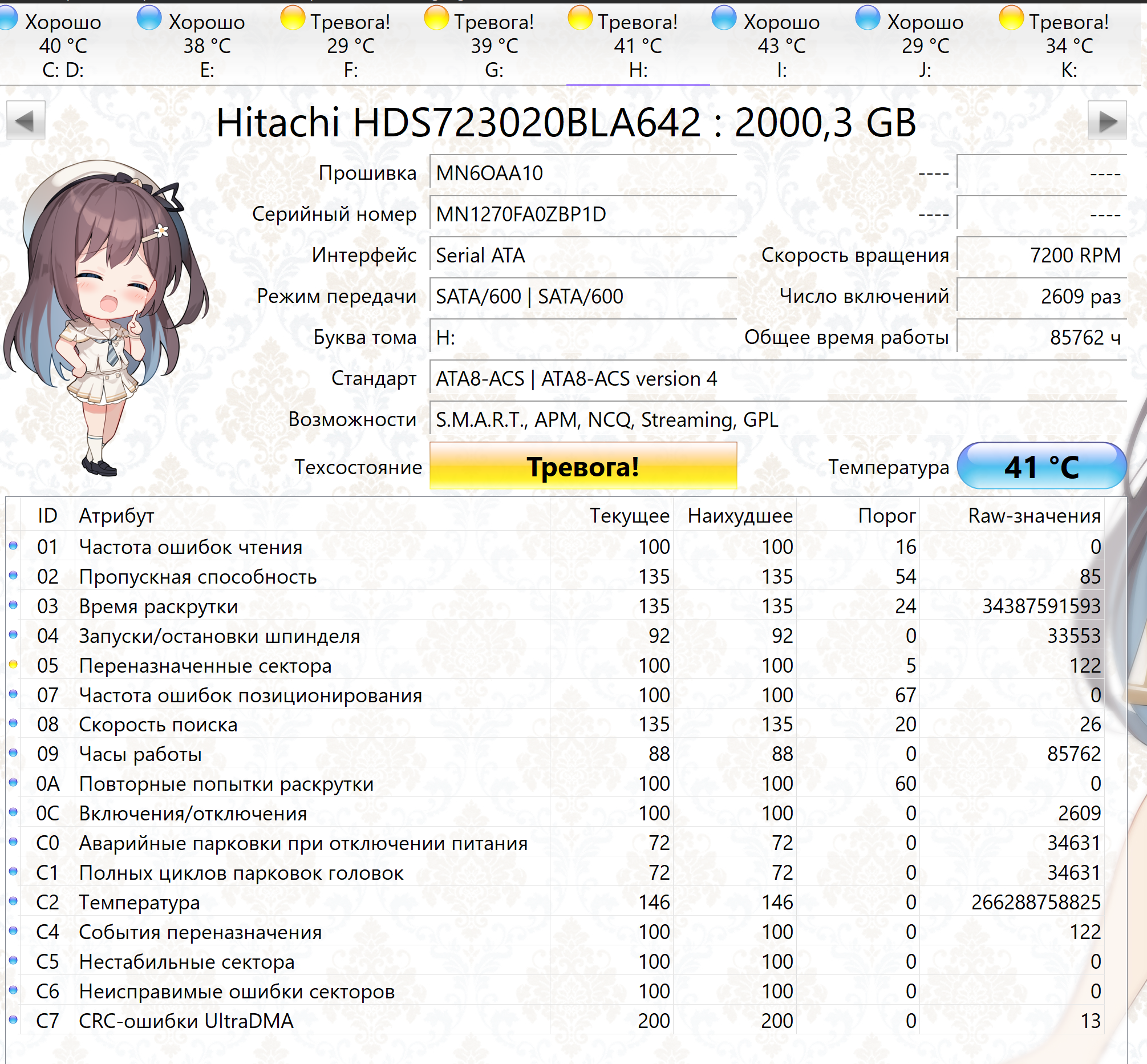Viewport: 1147px width, 1064px height.
Task: Select row Включения/отключения
Action: pos(556,812)
